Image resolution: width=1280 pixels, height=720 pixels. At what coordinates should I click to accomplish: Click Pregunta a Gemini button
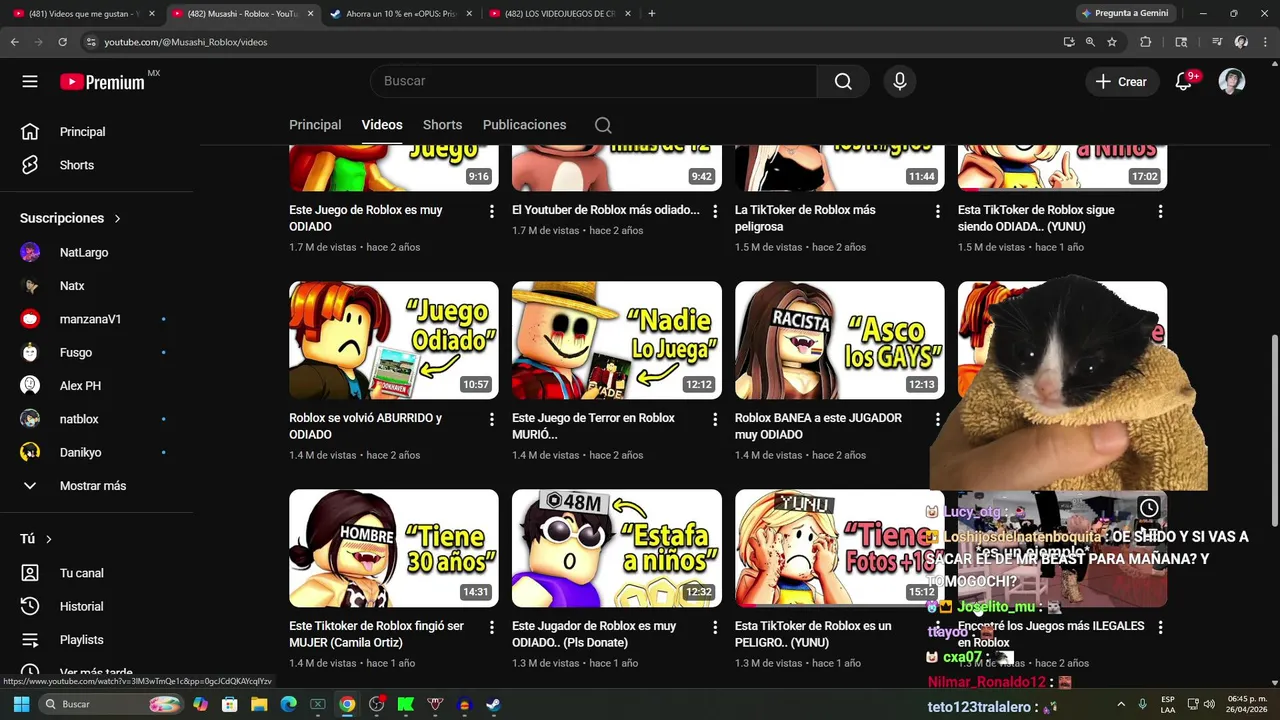[x=1124, y=13]
